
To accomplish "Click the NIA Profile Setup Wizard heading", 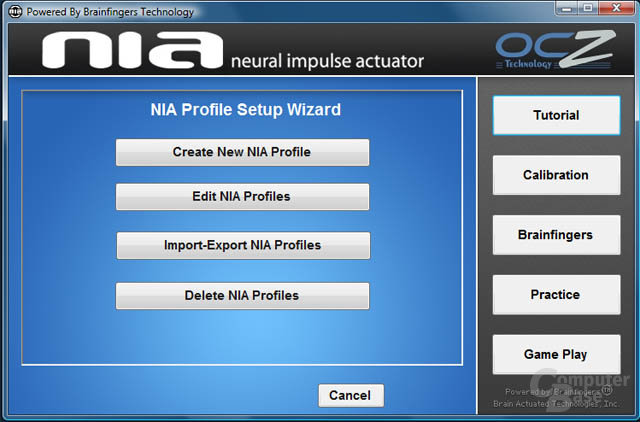I will point(246,110).
